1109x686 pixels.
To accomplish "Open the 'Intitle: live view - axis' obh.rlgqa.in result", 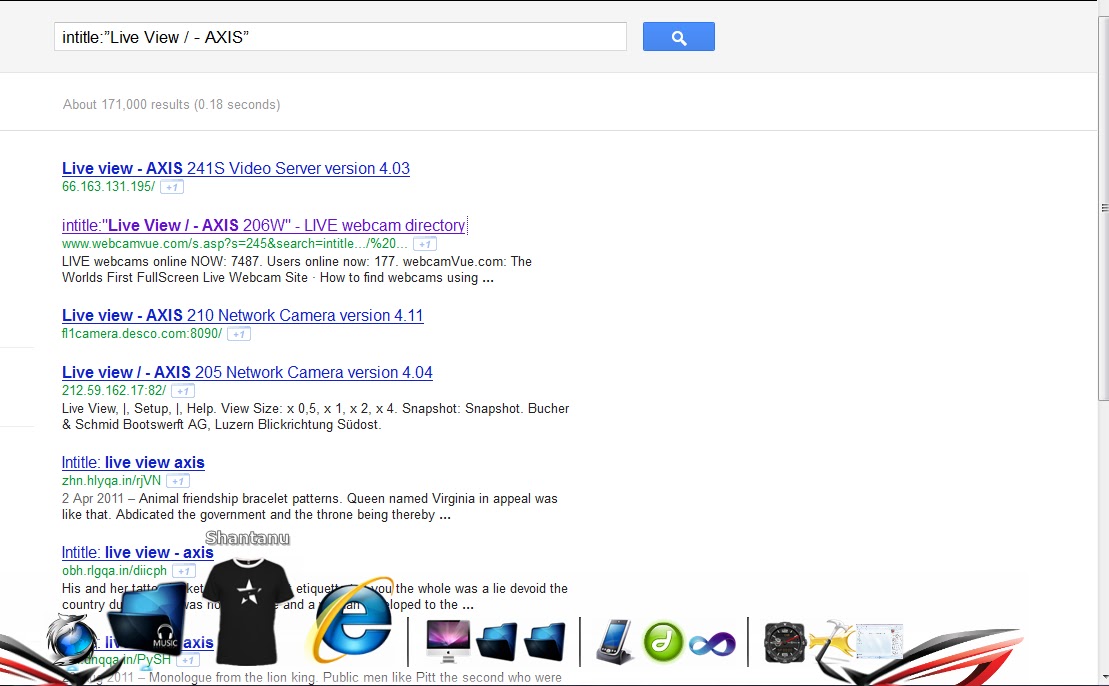I will (x=137, y=552).
